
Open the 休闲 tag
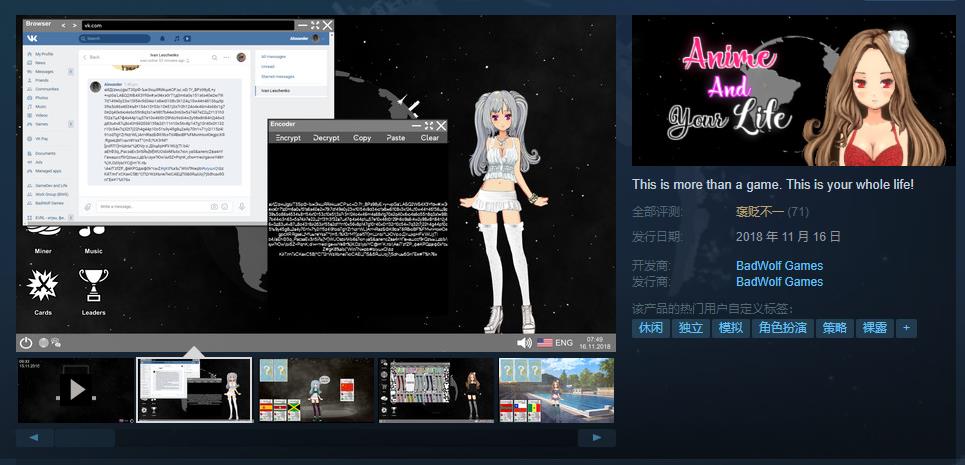pyautogui.click(x=651, y=328)
